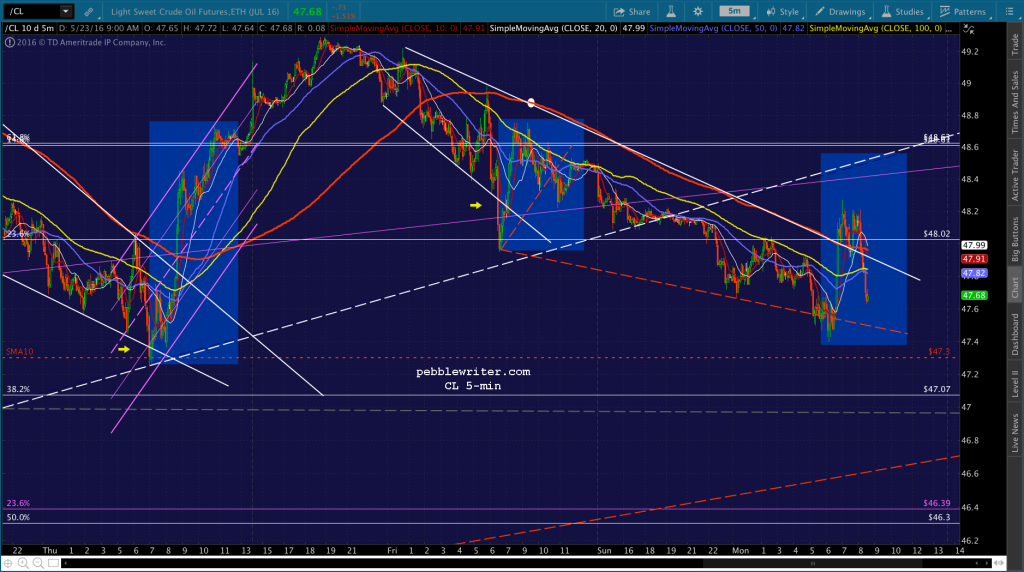Toggle the price axis auto-scale icon
Viewport: 1024px width, 572px height.
click(969, 29)
